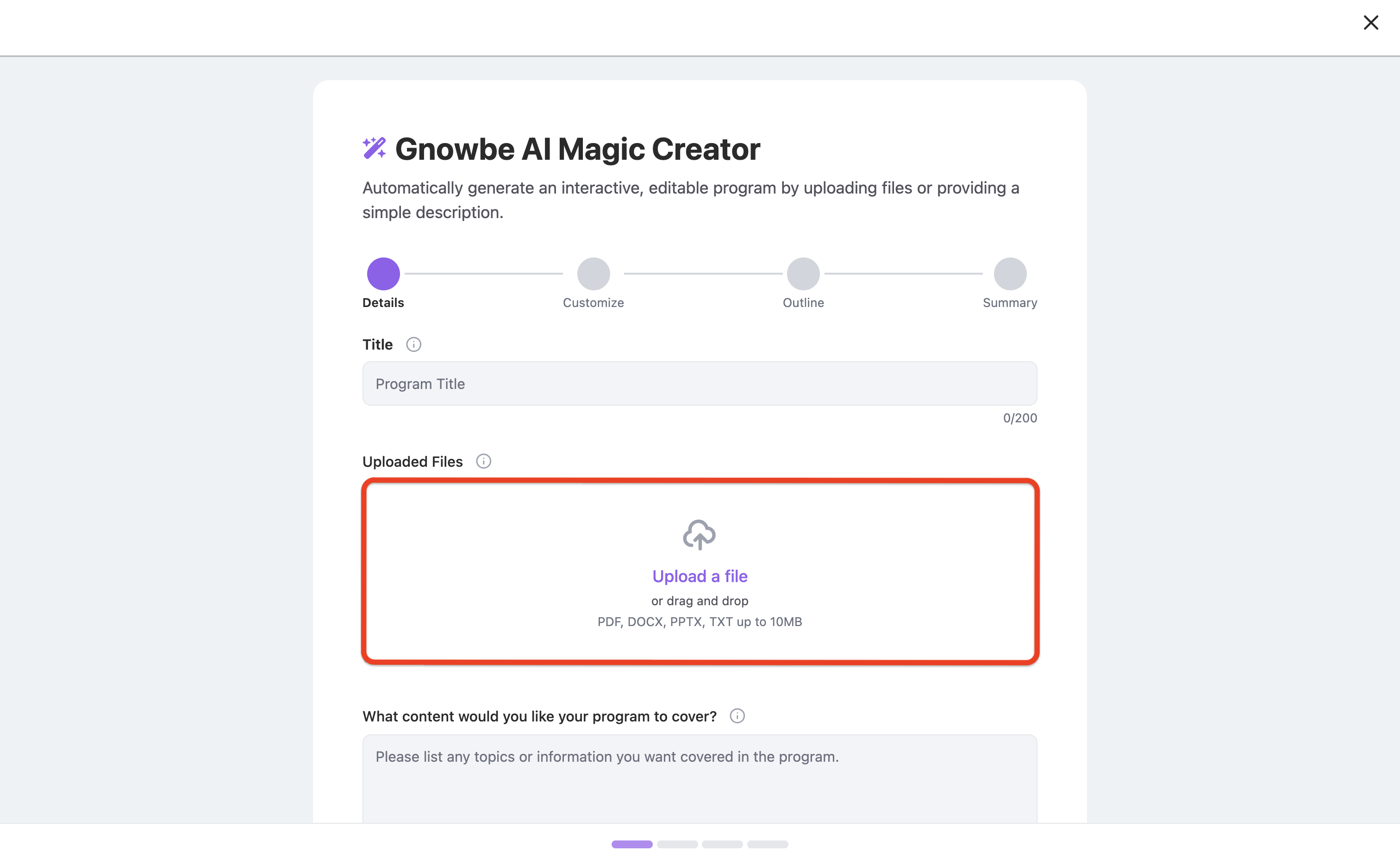
Task: Select the Details step circle
Action: pyautogui.click(x=383, y=274)
